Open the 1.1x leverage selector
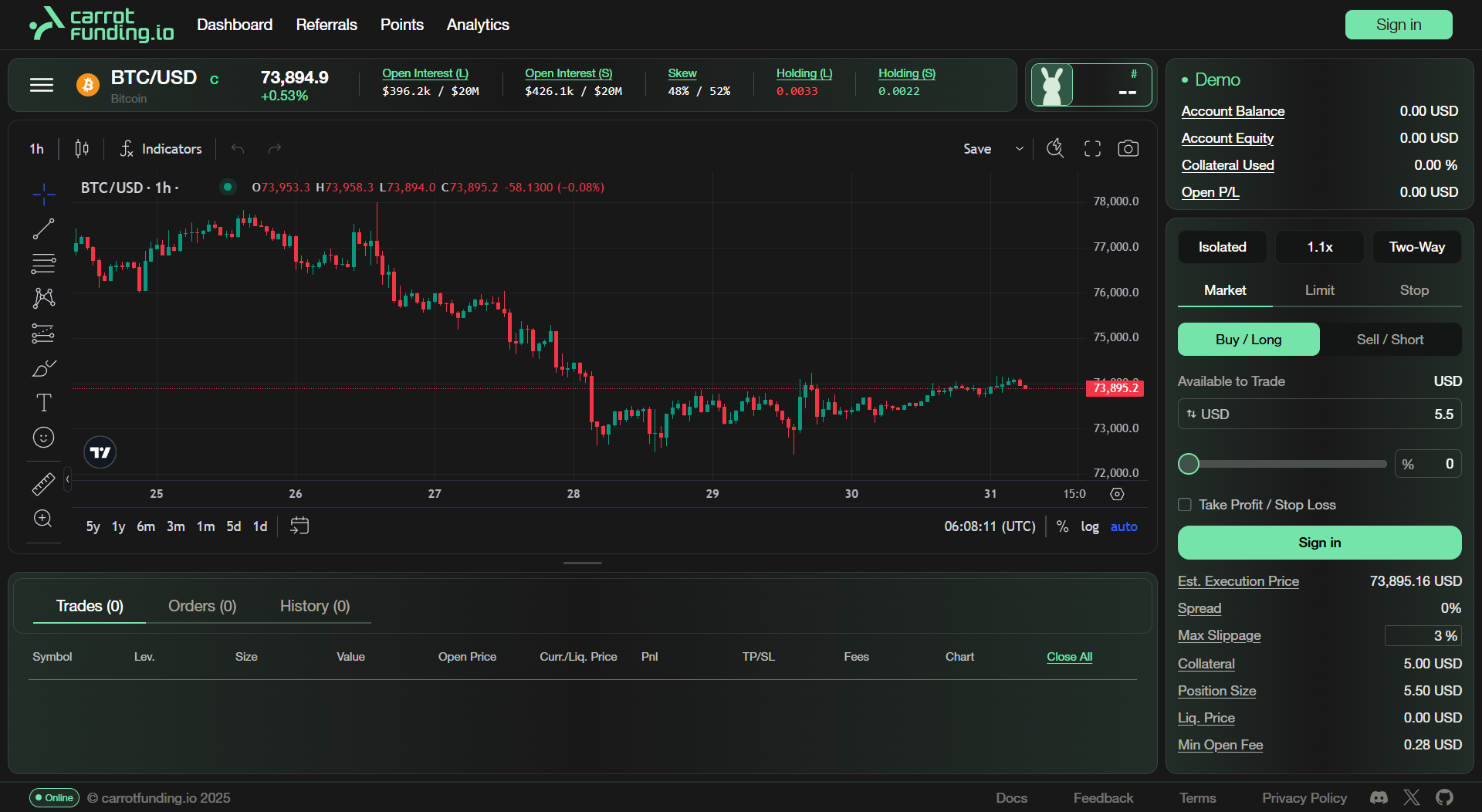The width and height of the screenshot is (1482, 812). pyautogui.click(x=1320, y=247)
